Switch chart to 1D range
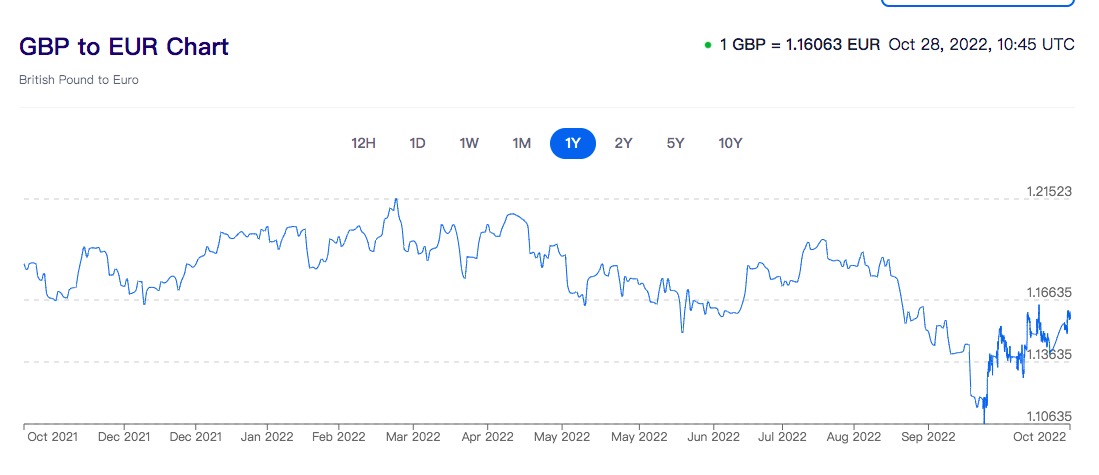This screenshot has height=475, width=1099. (x=417, y=143)
